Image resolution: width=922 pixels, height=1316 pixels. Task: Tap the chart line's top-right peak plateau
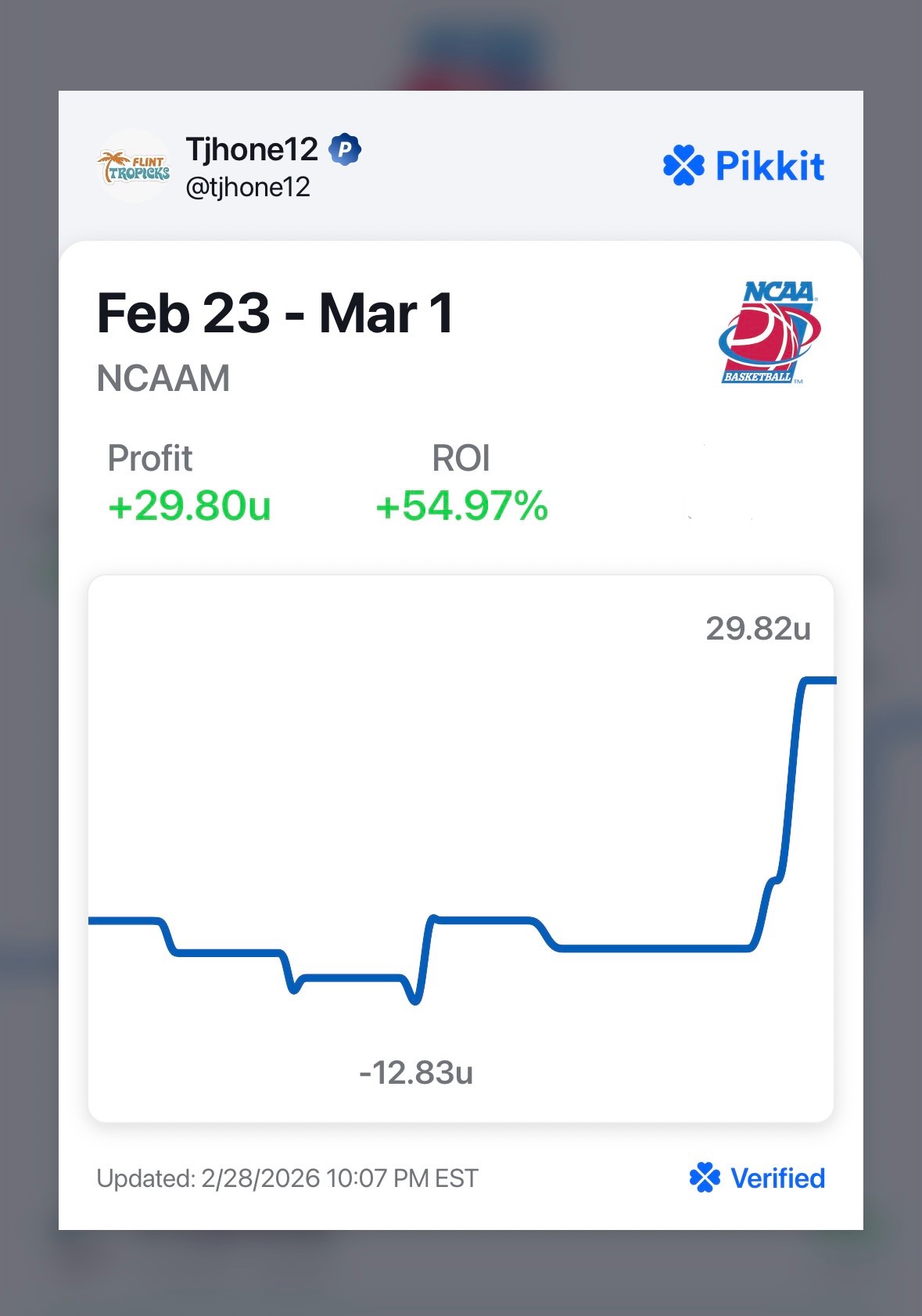[x=817, y=681]
